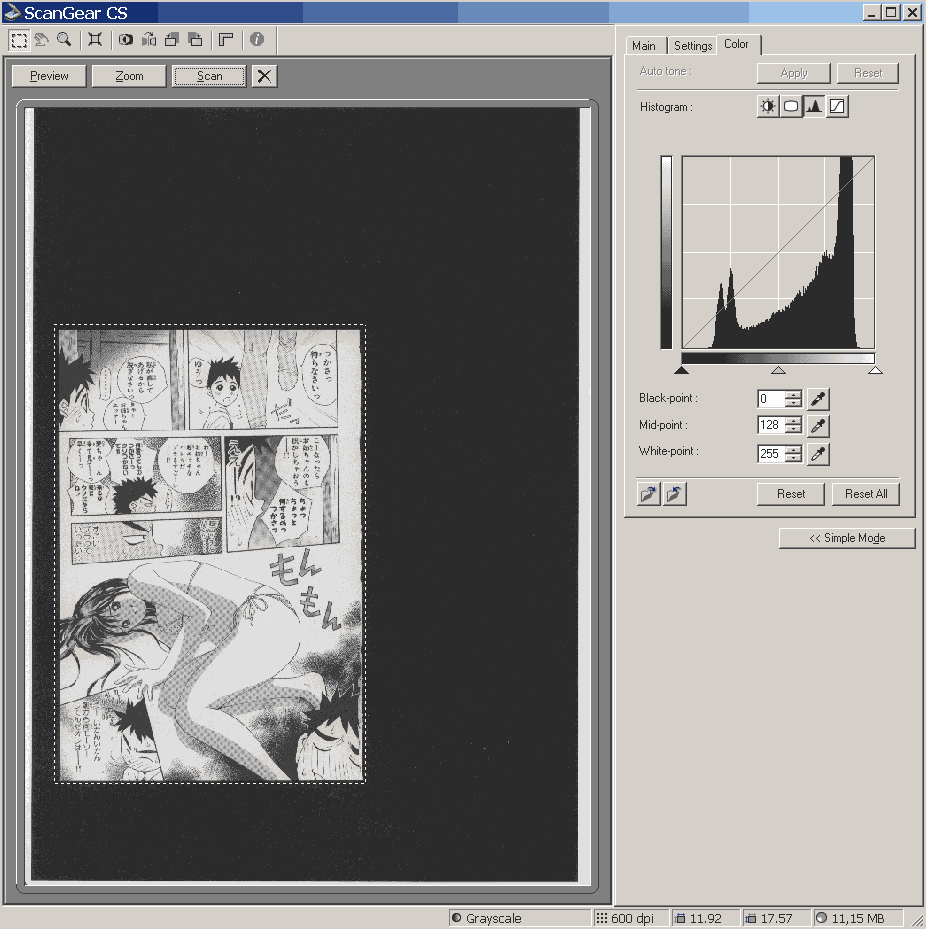Image resolution: width=926 pixels, height=929 pixels.
Task: Click the Auto tone Apply button
Action: pos(793,73)
